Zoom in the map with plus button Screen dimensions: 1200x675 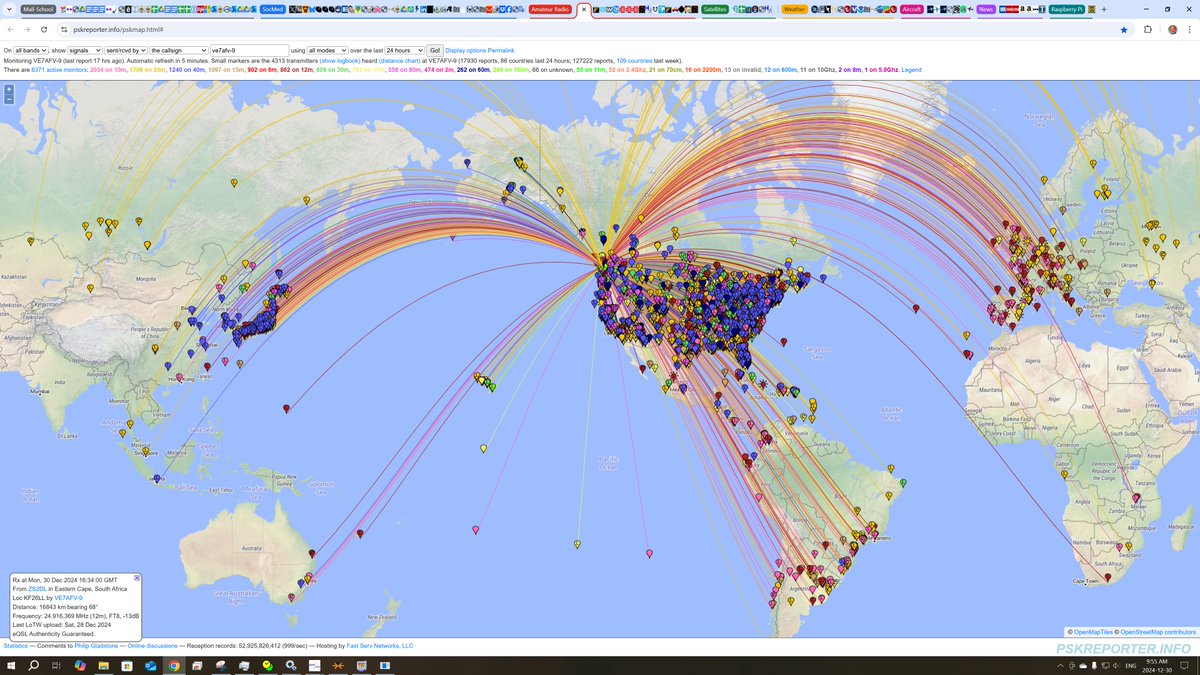pyautogui.click(x=9, y=90)
